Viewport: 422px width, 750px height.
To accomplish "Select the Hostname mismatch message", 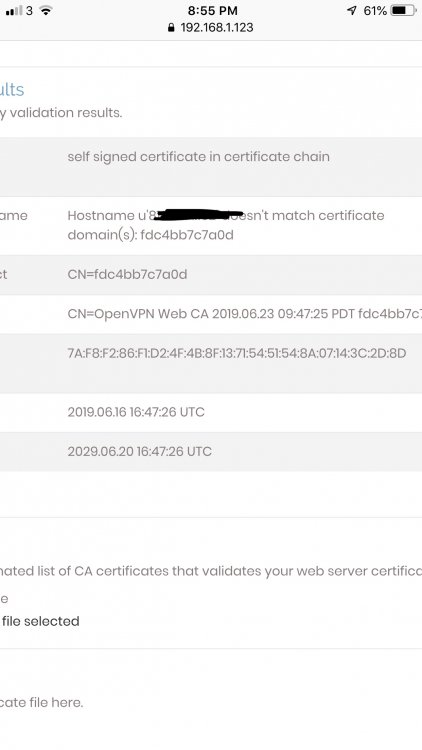I will tap(225, 225).
